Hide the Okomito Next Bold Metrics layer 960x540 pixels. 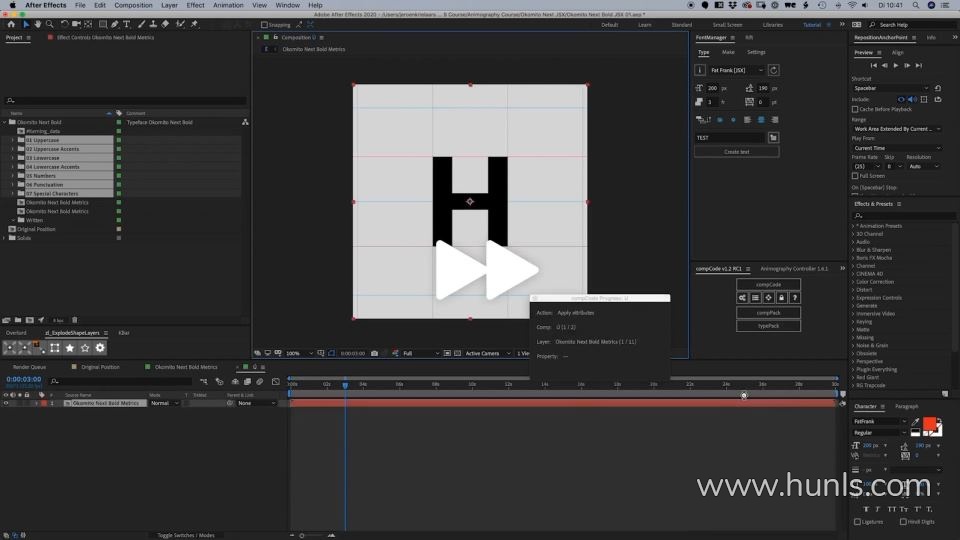6,403
